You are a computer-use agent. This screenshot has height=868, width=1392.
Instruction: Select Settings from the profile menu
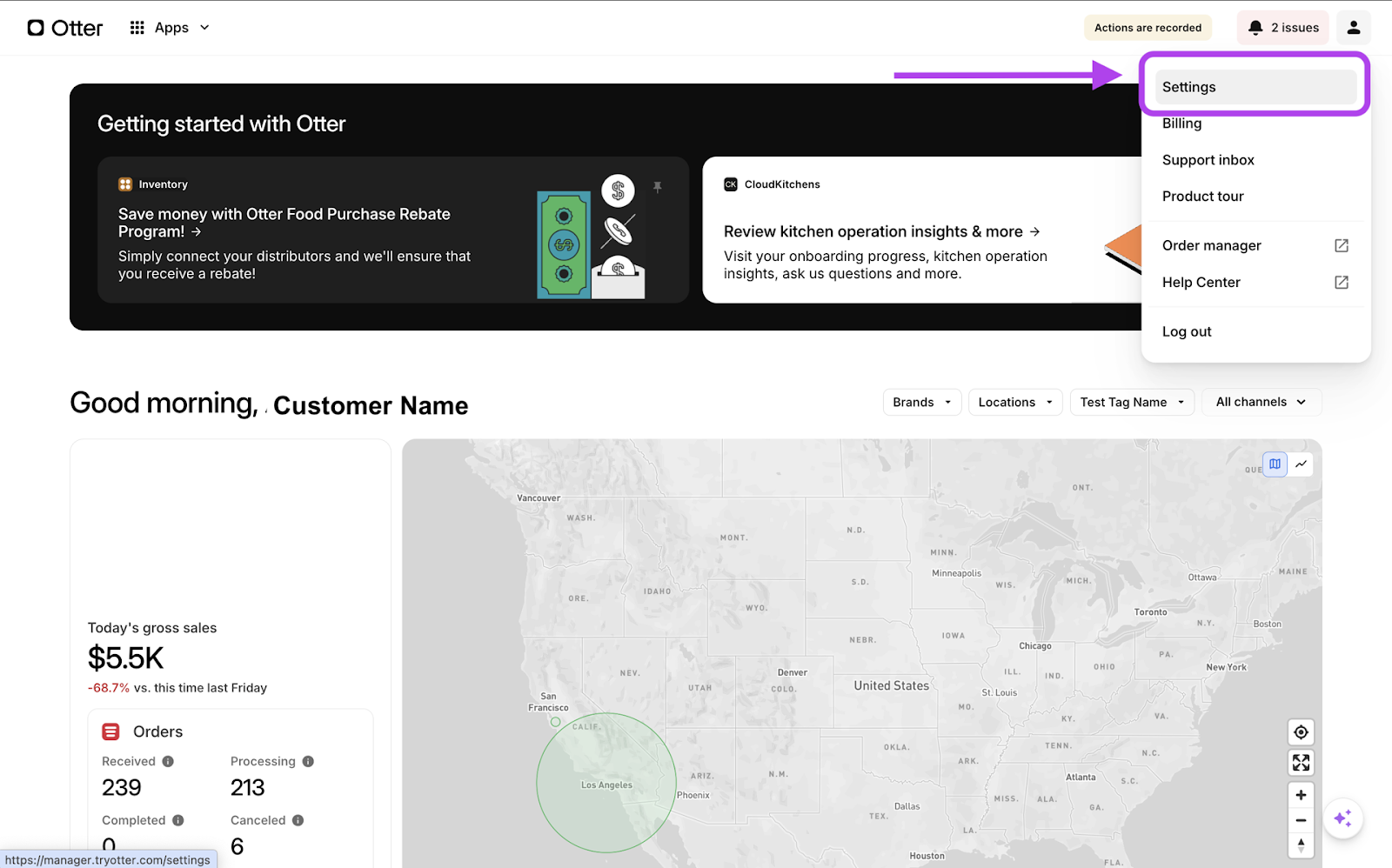pos(1255,87)
